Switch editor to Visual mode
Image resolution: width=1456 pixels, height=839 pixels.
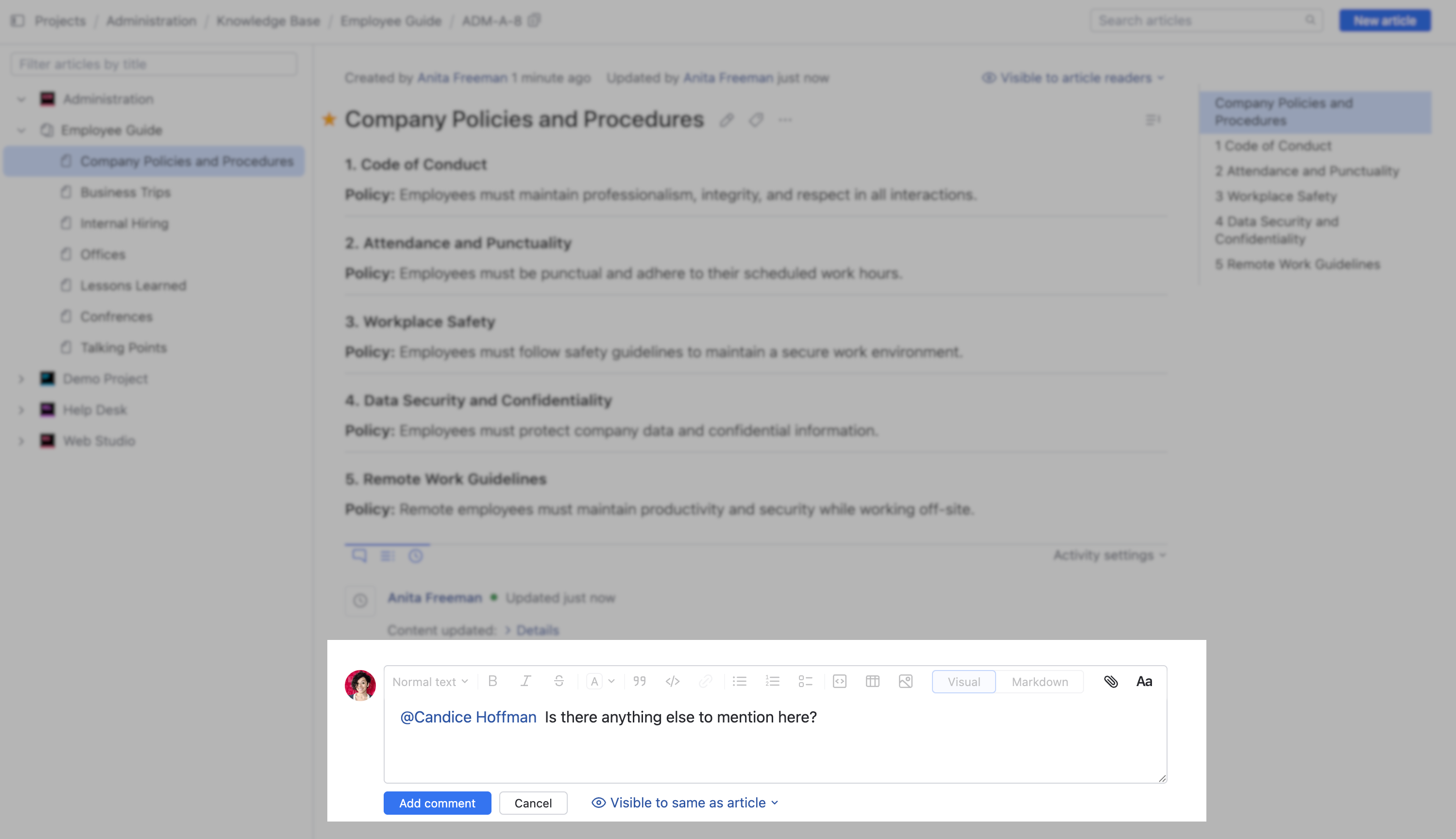tap(963, 682)
